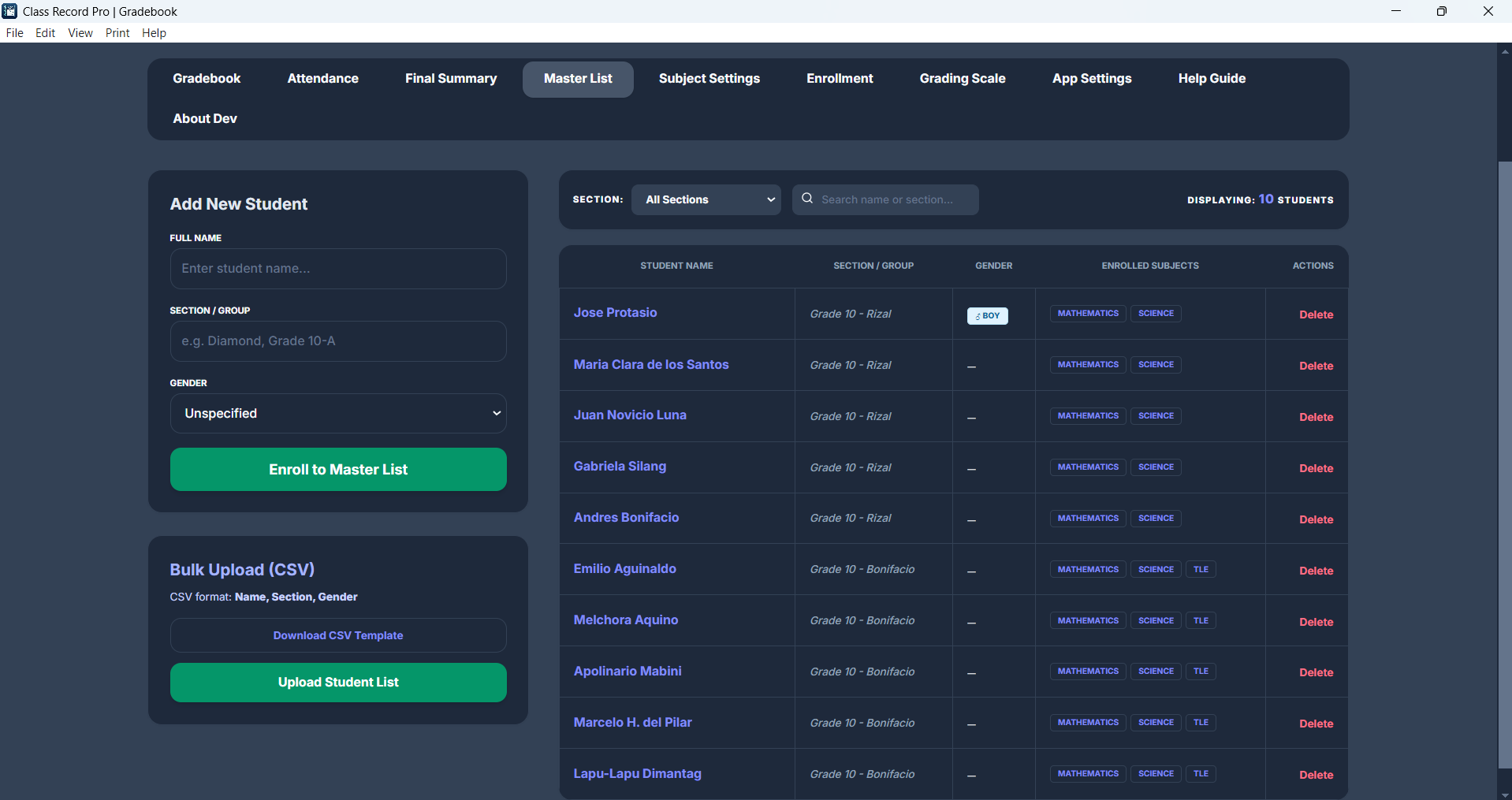Click the Section / Group text field
Image resolution: width=1512 pixels, height=800 pixels.
[x=338, y=341]
